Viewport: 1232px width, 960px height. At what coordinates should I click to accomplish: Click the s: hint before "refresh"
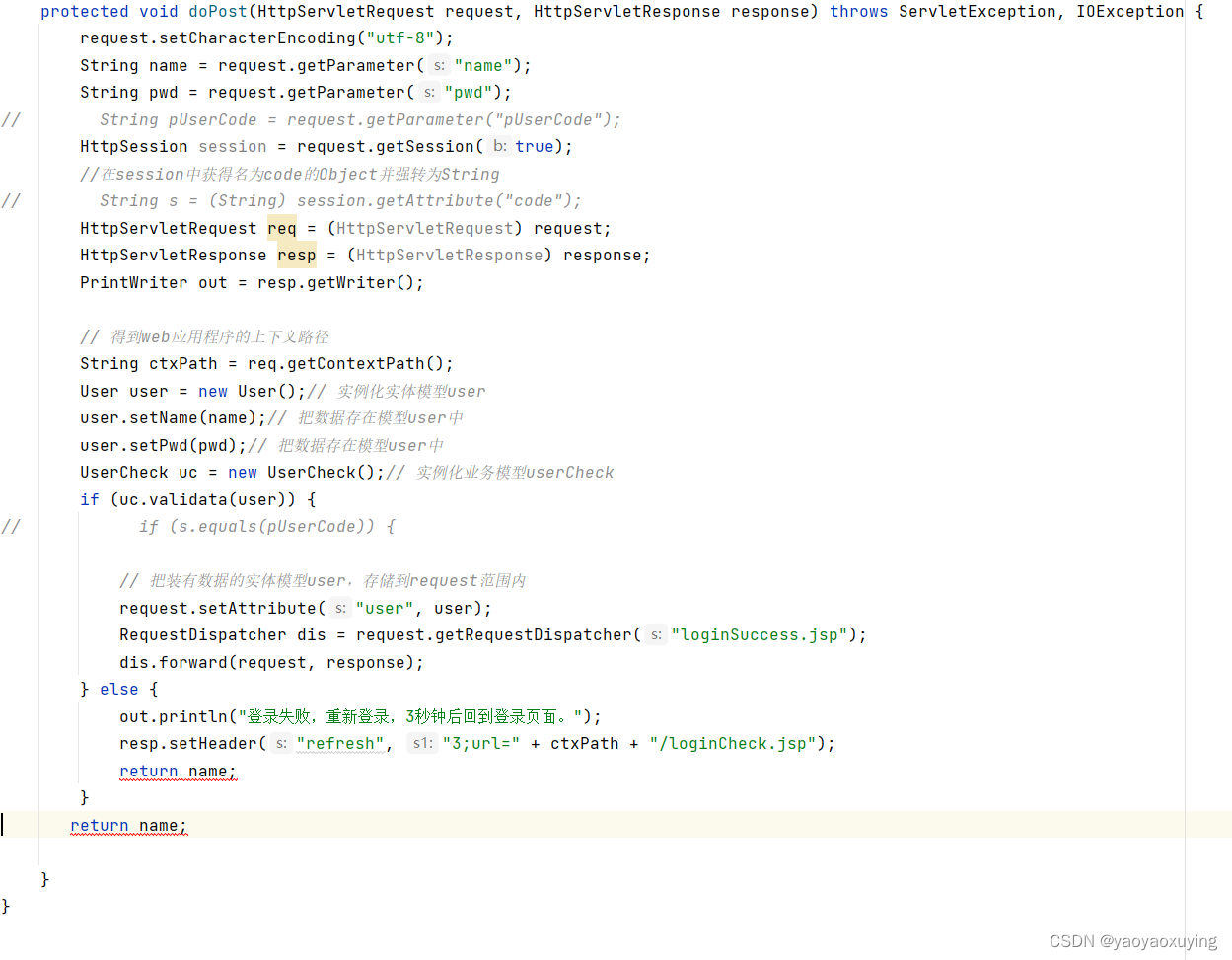[281, 743]
